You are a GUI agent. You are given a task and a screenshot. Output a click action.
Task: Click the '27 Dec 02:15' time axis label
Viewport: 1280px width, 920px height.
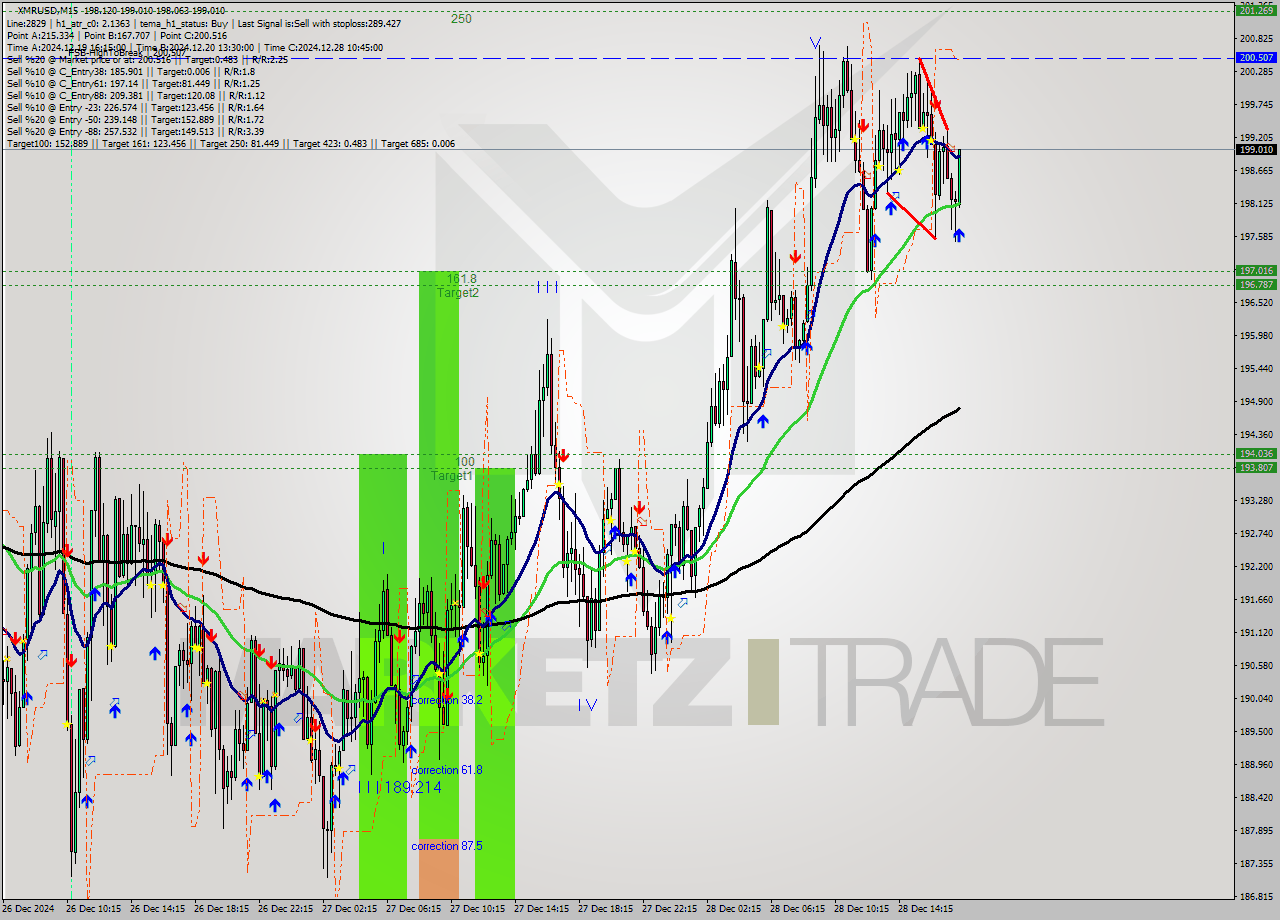(349, 909)
